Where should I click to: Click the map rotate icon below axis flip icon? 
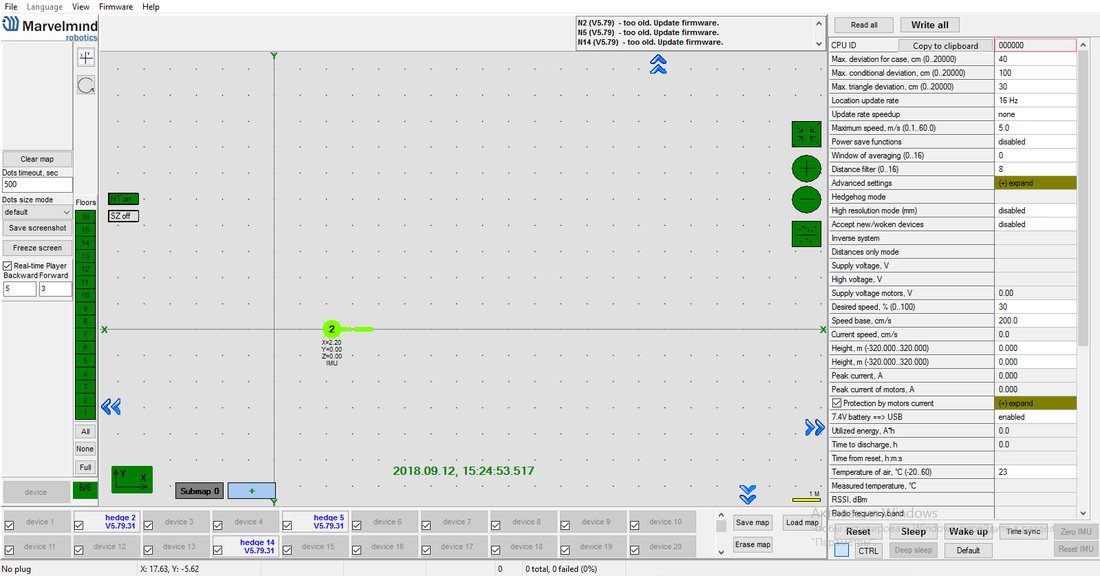[x=86, y=86]
